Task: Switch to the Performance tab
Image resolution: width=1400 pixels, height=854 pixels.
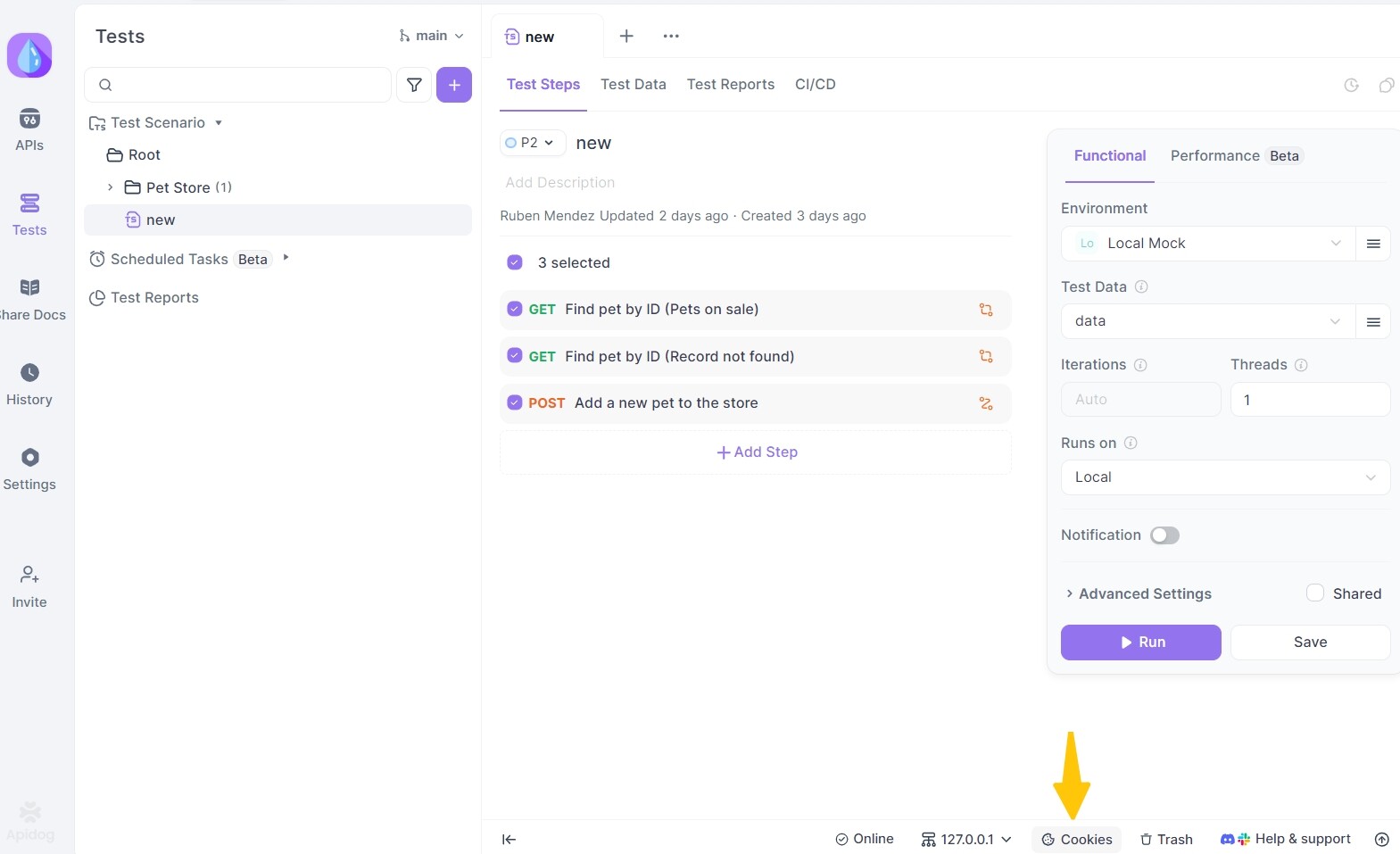Action: coord(1214,155)
